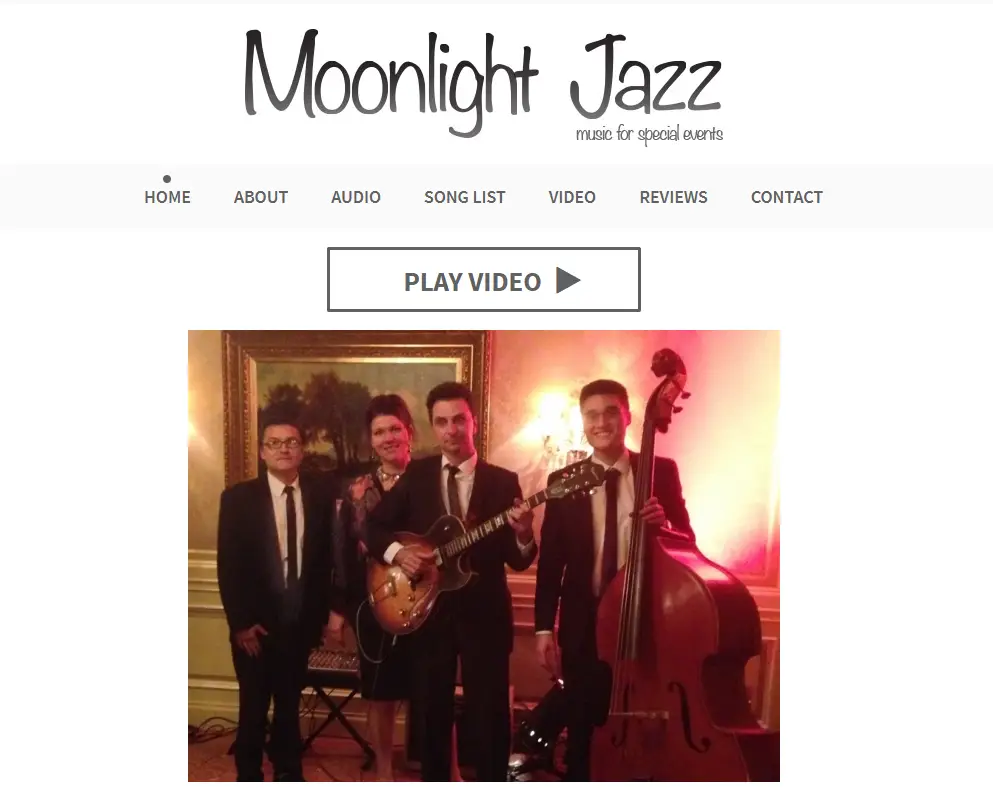Viewport: 993px width, 791px height.
Task: View the Song List page
Action: [464, 197]
